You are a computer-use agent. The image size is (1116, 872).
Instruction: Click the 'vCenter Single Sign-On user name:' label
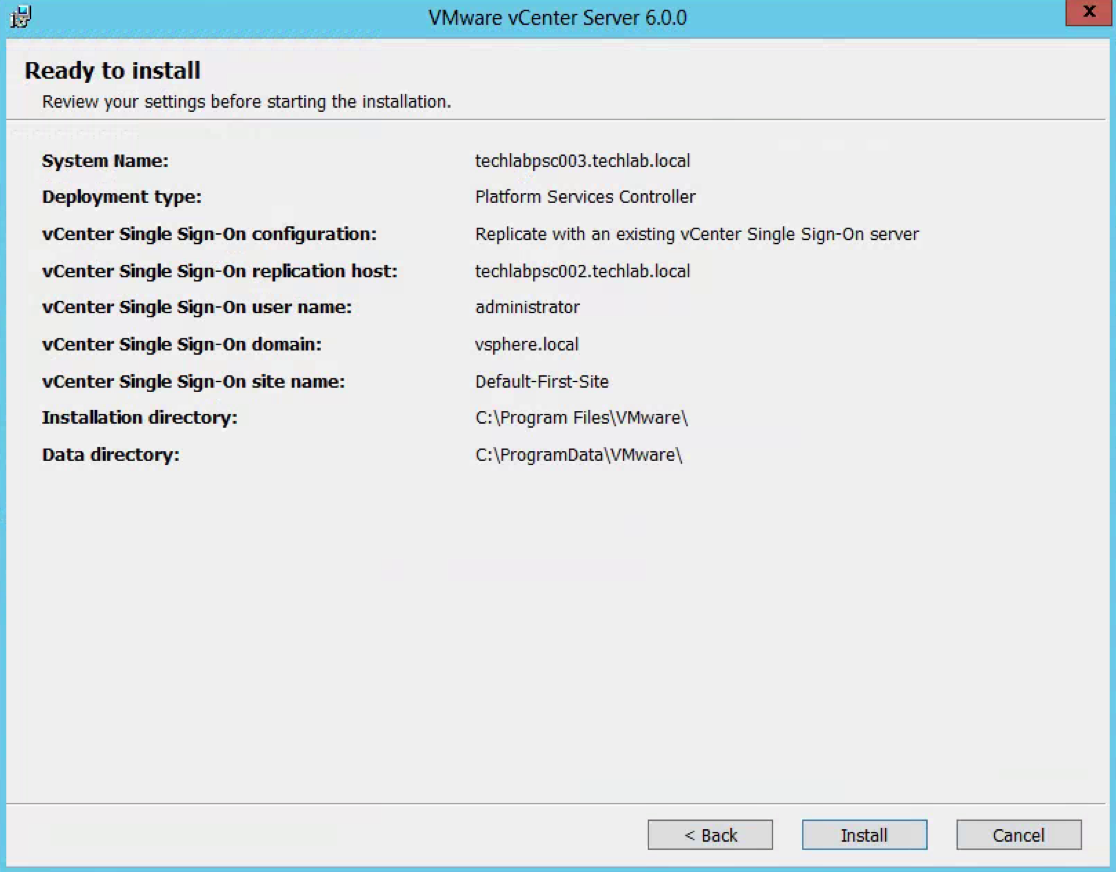tap(196, 308)
